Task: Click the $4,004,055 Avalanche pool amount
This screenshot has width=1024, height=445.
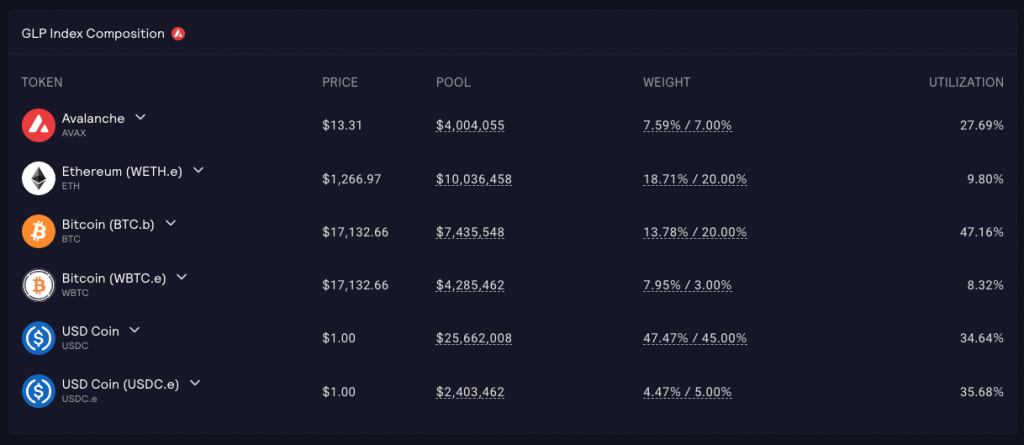Action: [470, 125]
